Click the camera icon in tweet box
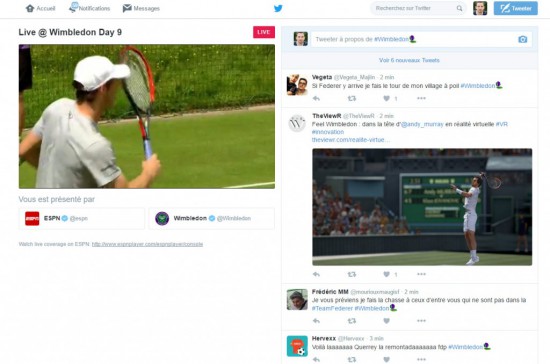Viewport: 550px width, 364px height. 523,39
